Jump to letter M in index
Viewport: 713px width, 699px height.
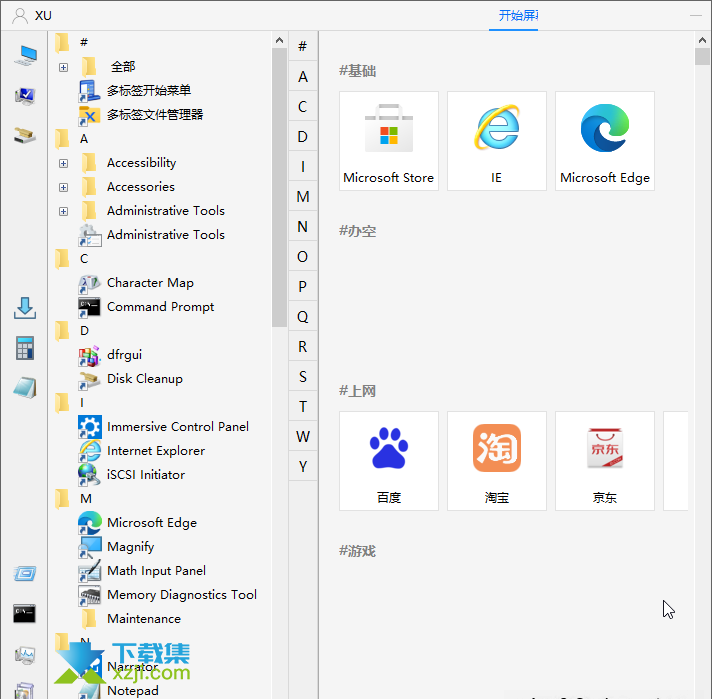(303, 196)
